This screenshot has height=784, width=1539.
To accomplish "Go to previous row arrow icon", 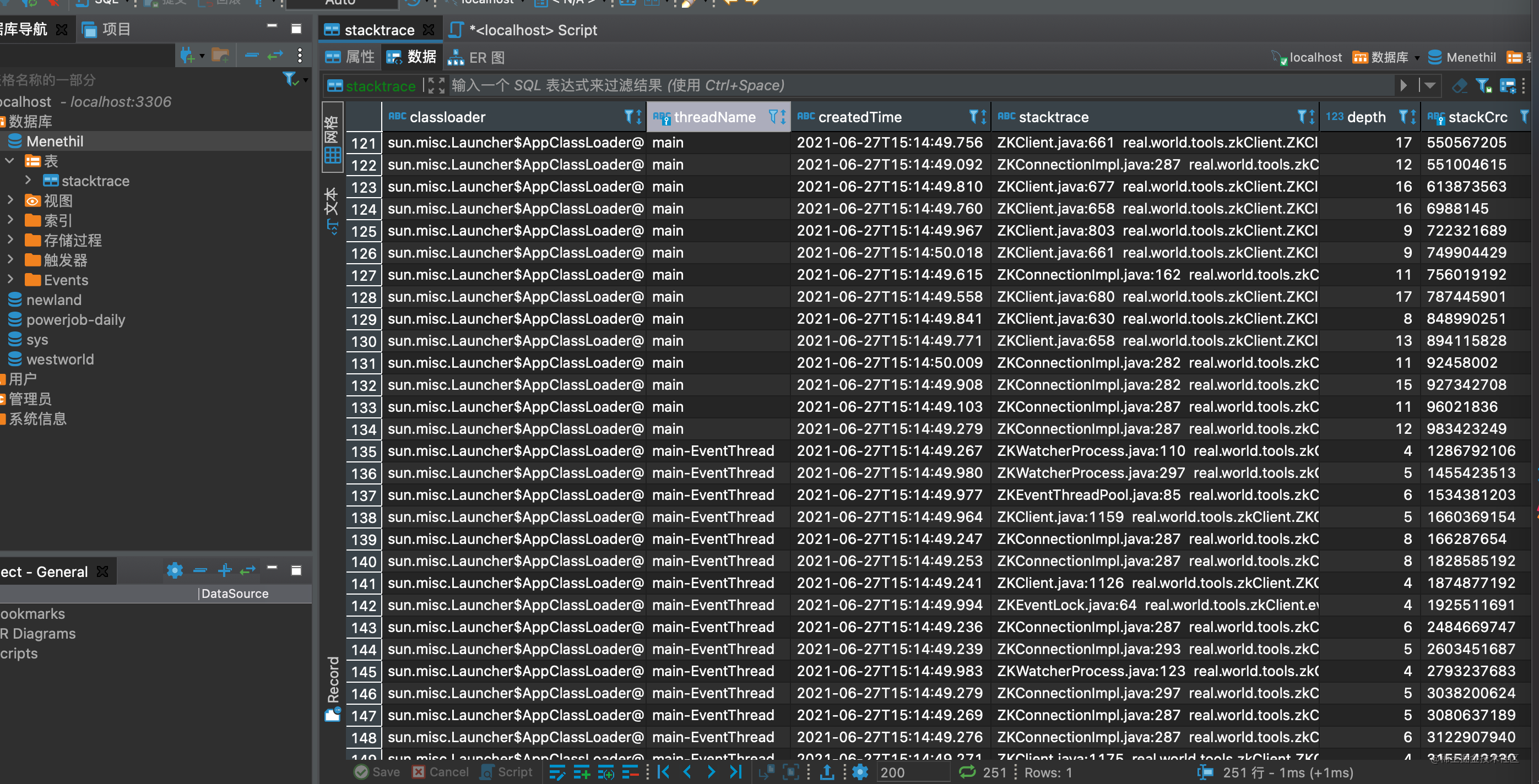I will pos(687,772).
